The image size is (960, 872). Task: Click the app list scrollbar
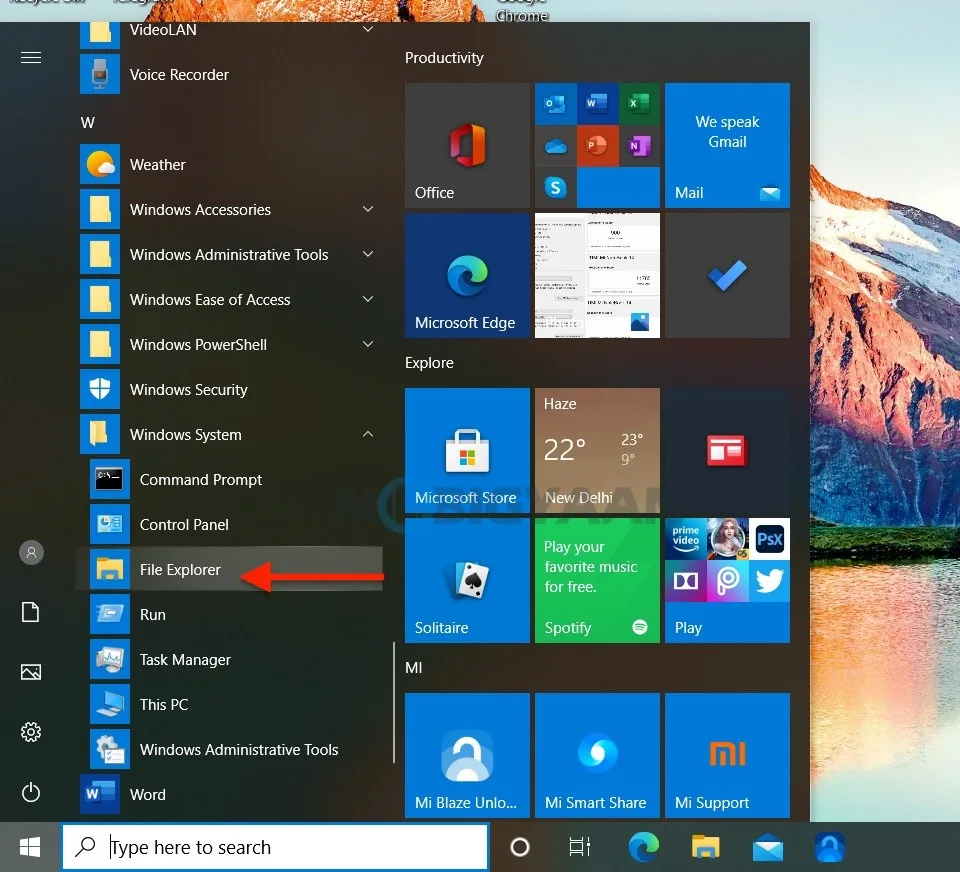(x=394, y=702)
